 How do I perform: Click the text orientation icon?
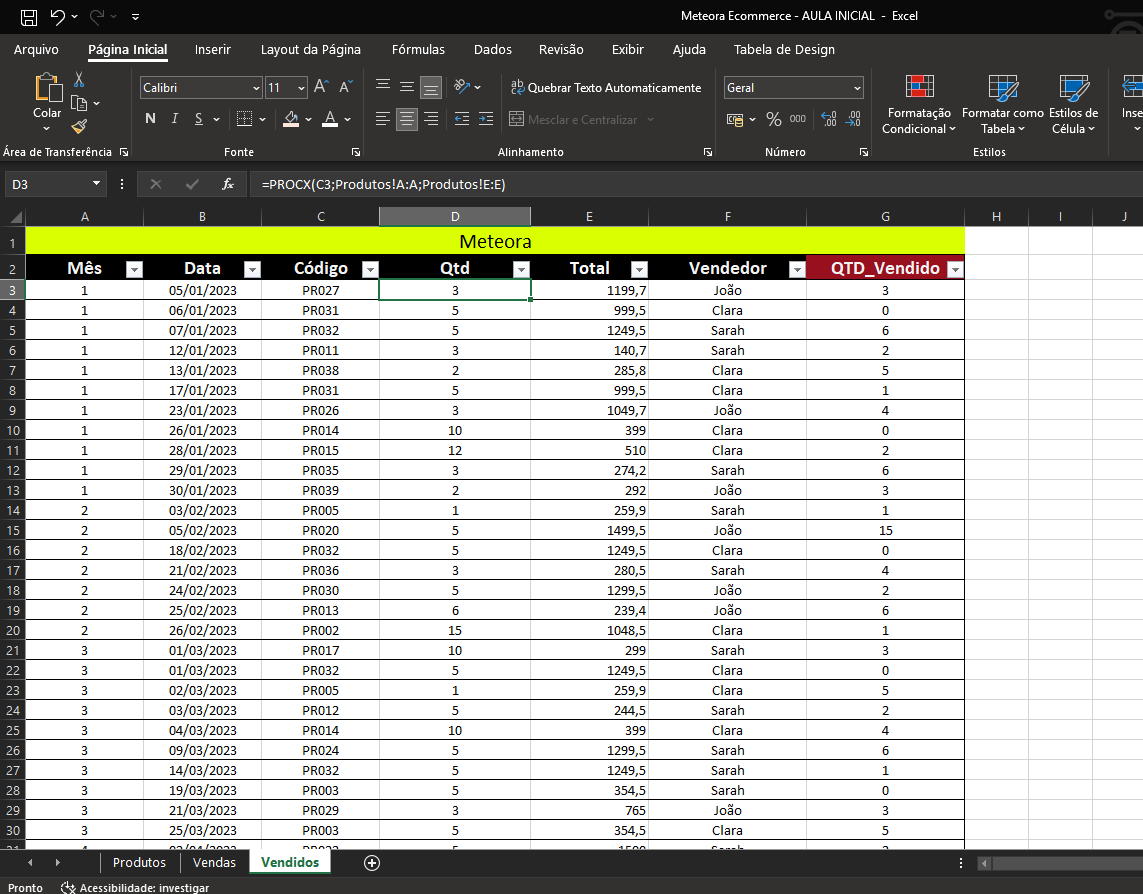(x=462, y=87)
